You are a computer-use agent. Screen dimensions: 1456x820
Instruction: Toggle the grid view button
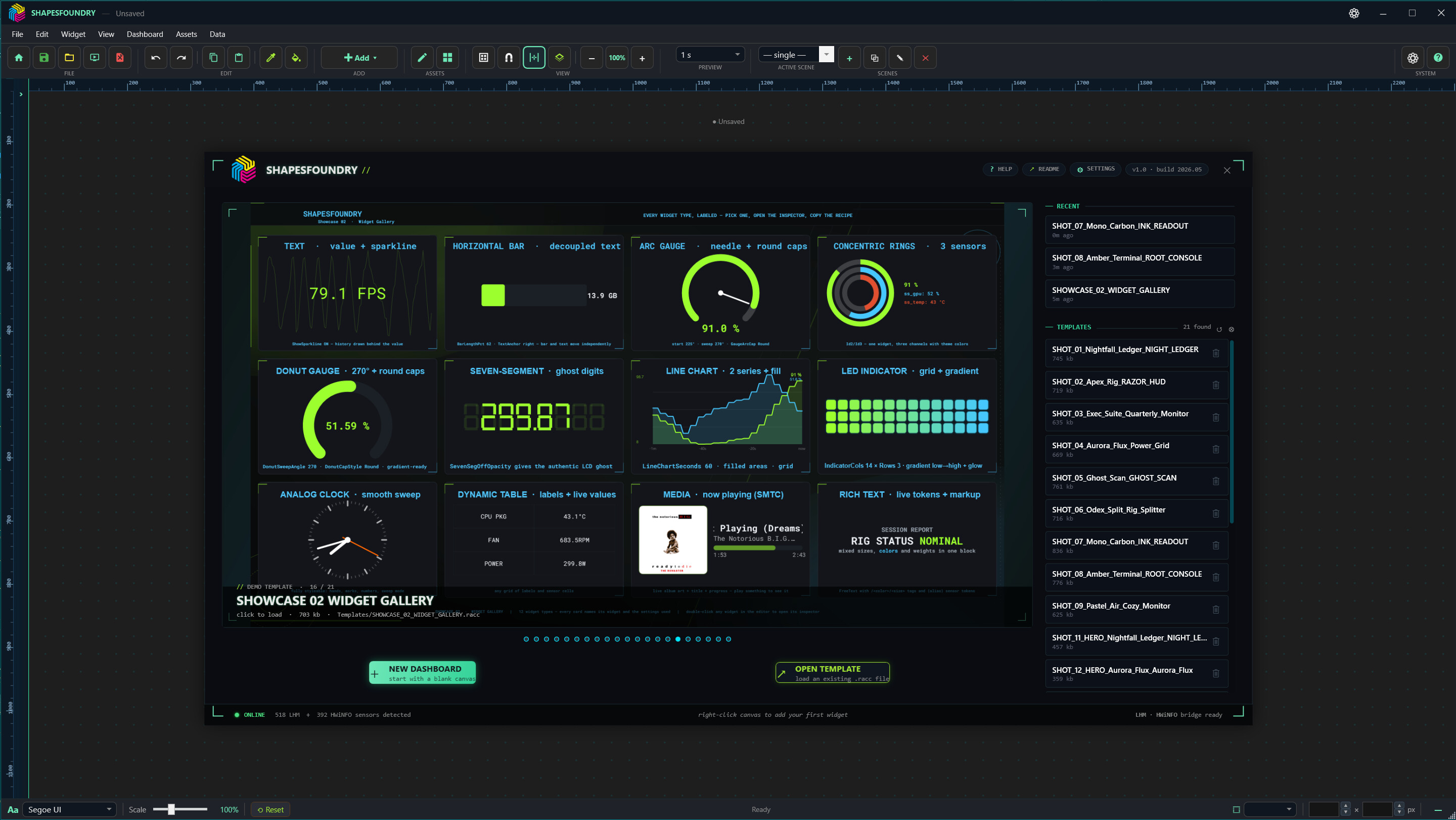[x=483, y=58]
